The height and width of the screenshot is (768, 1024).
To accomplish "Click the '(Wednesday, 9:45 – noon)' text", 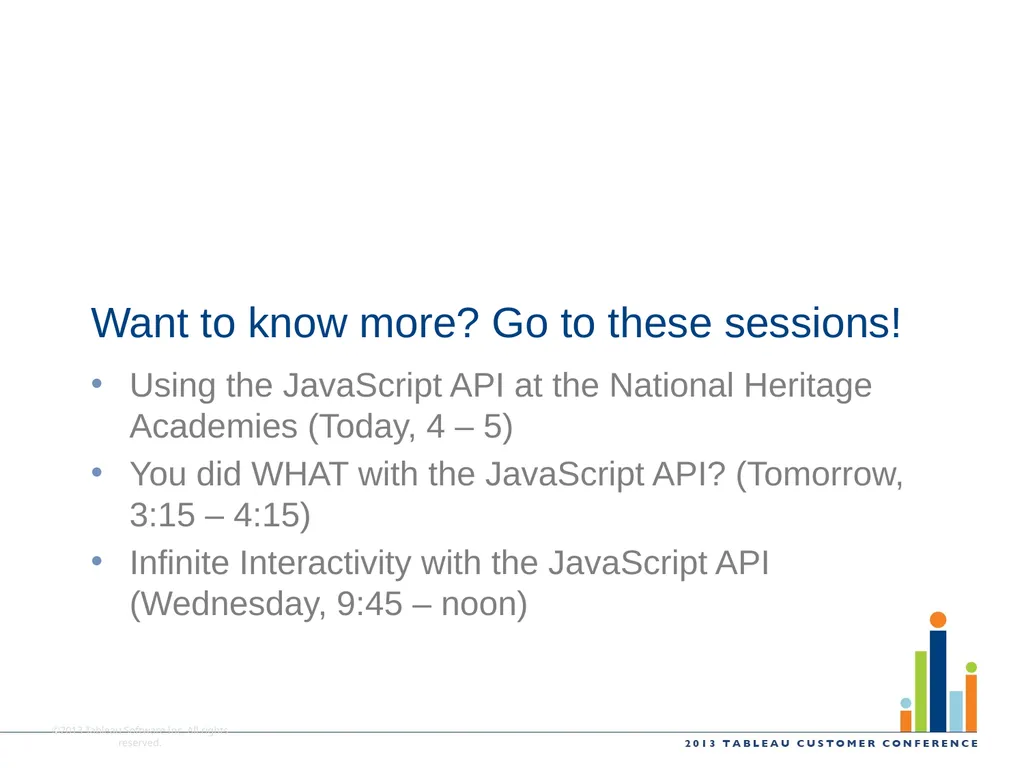I will click(x=328, y=603).
